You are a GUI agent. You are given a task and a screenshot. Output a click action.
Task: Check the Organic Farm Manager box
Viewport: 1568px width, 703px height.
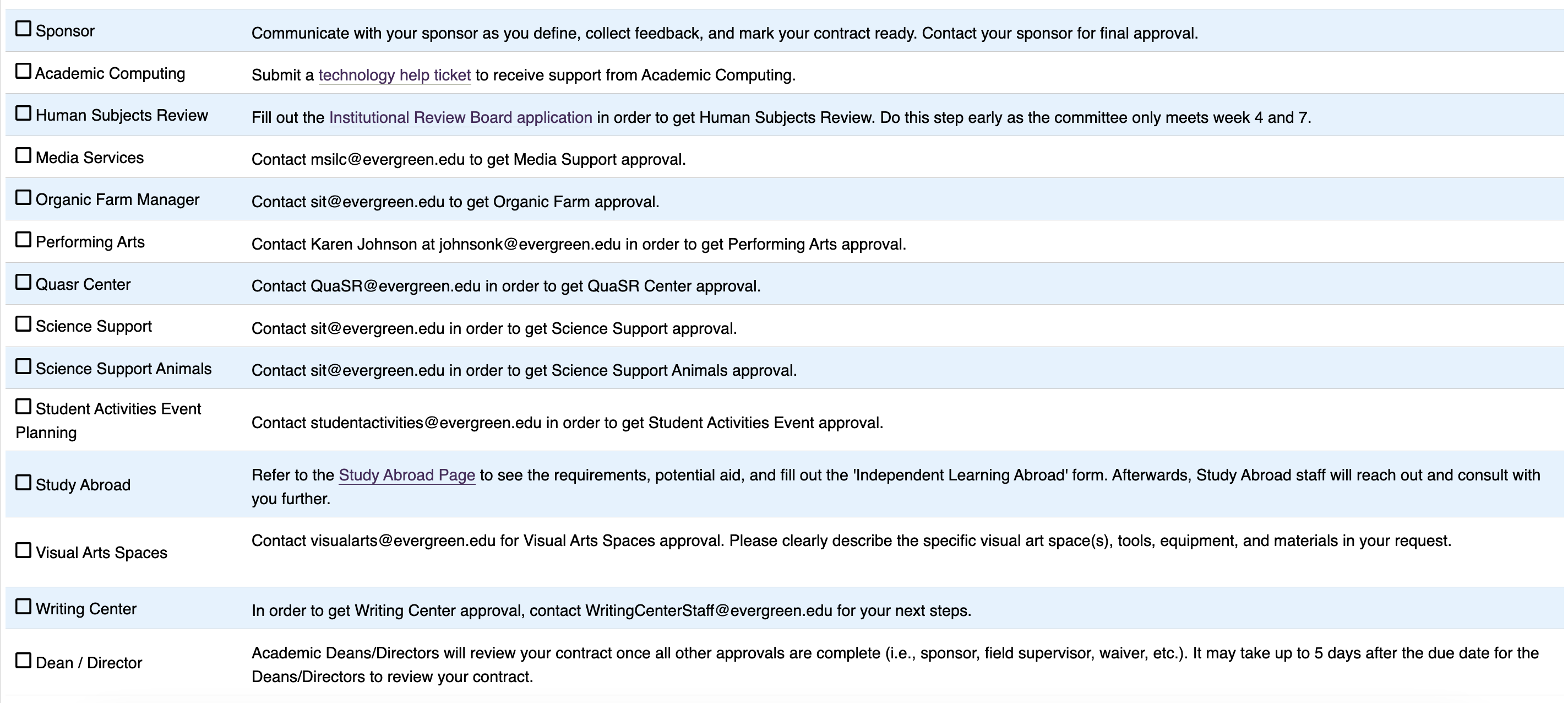23,197
